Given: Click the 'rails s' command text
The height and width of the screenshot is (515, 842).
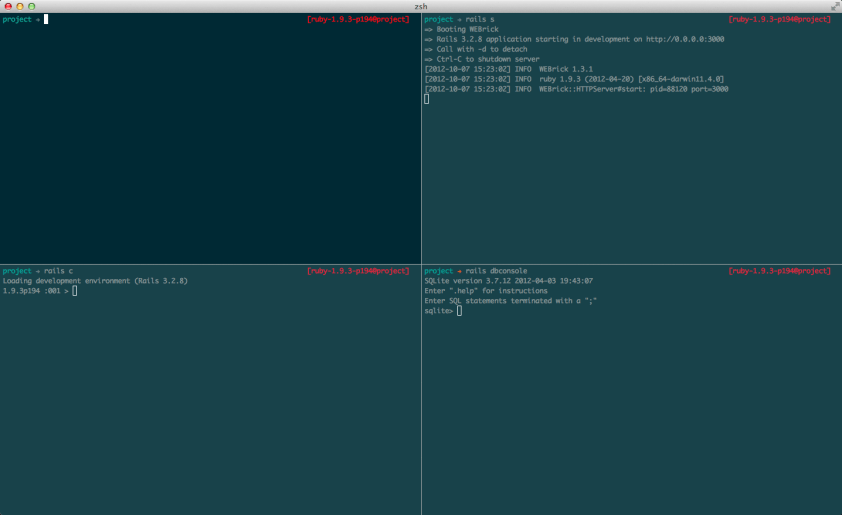Looking at the screenshot, I should click(480, 19).
